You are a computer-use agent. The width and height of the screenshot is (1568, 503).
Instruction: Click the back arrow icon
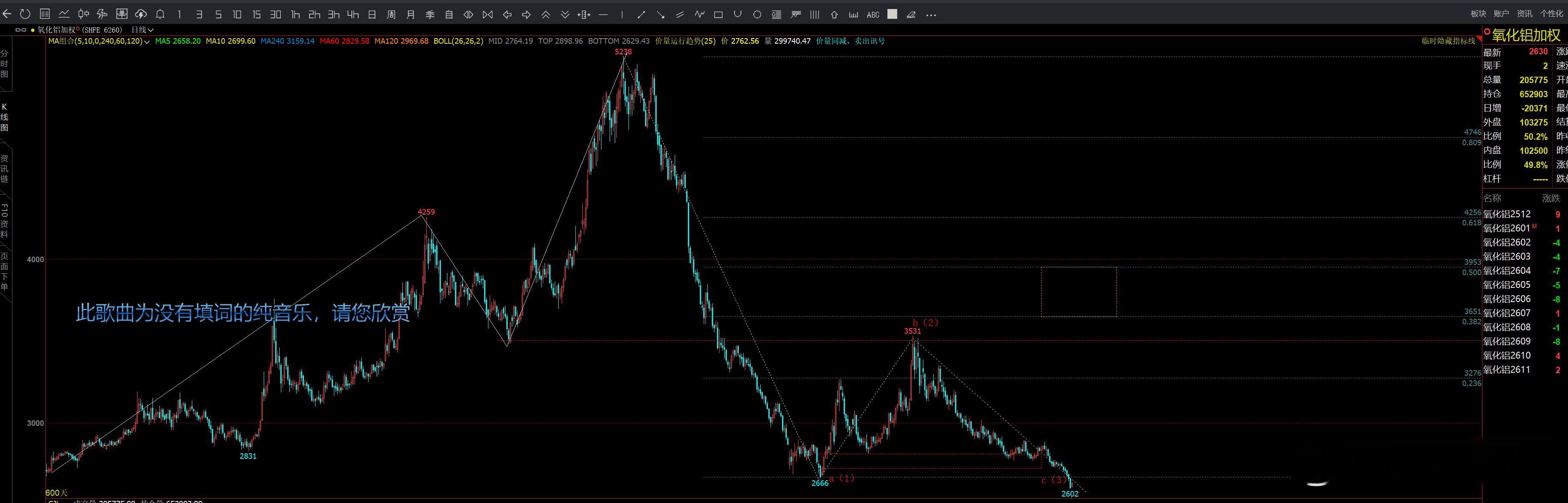[x=7, y=14]
